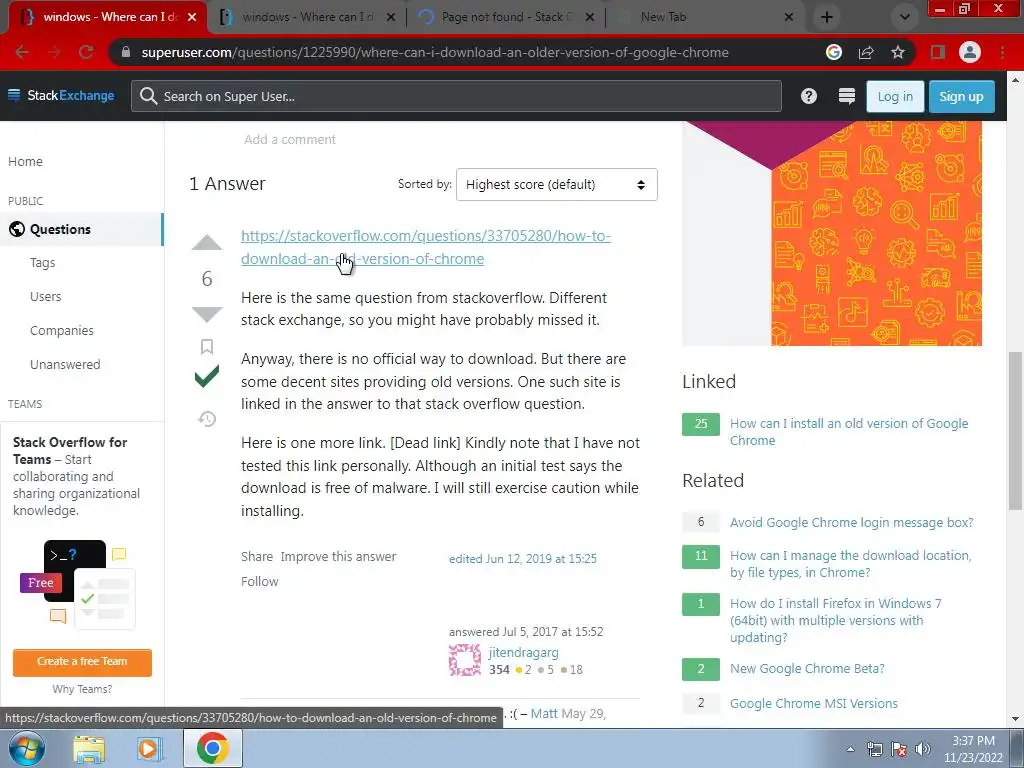The width and height of the screenshot is (1024, 768).
Task: Open Users in sidebar
Action: 46,296
